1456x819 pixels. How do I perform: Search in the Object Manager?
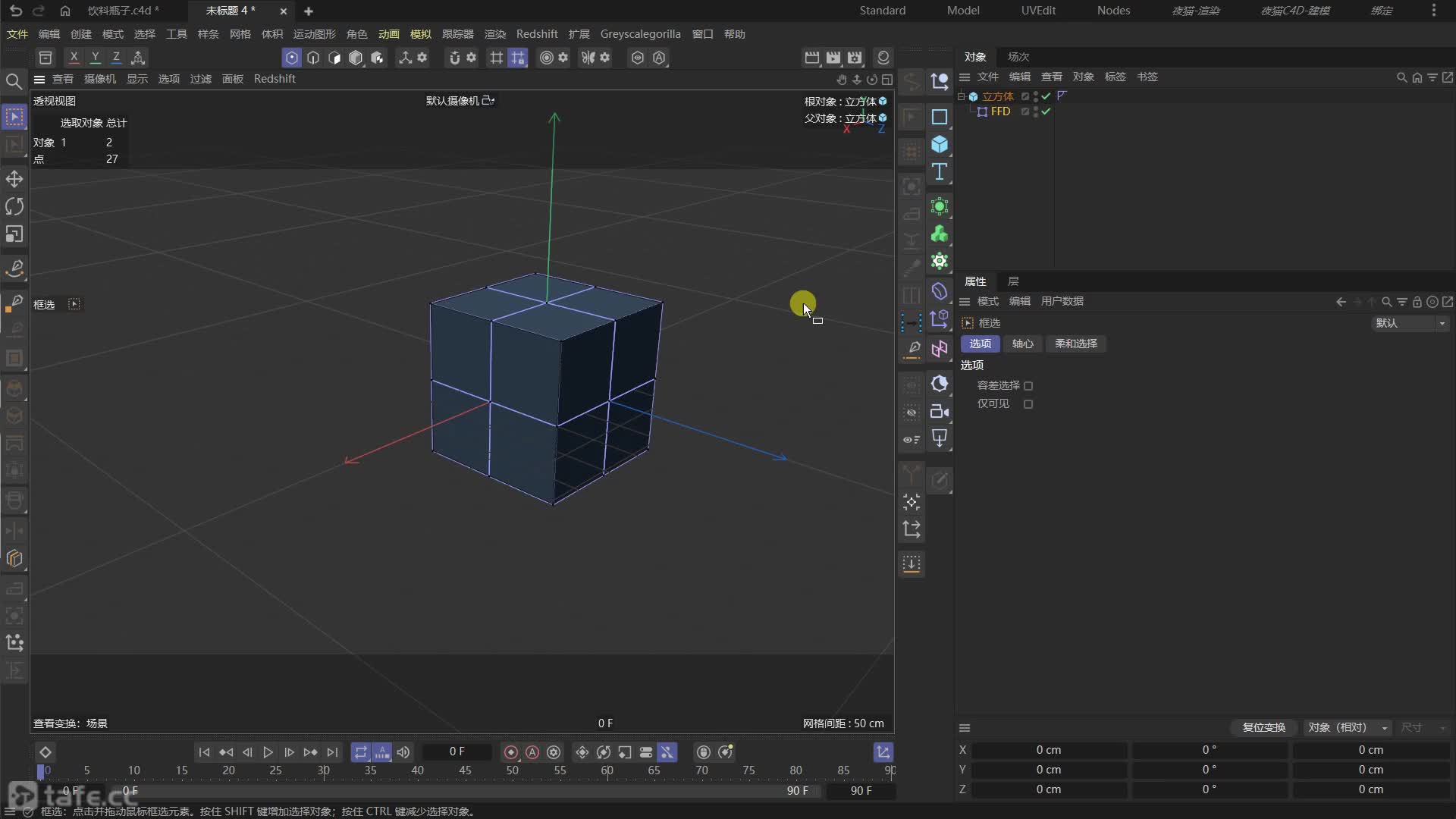pos(1401,77)
